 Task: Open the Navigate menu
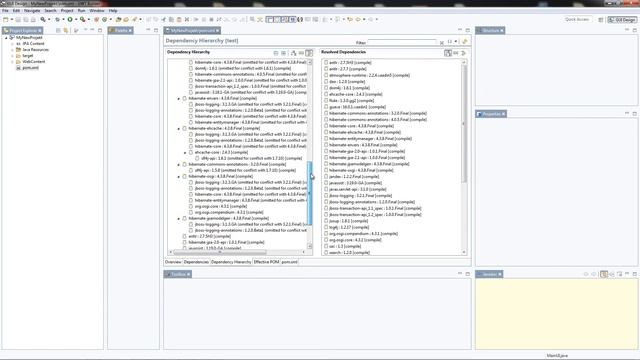[32, 11]
